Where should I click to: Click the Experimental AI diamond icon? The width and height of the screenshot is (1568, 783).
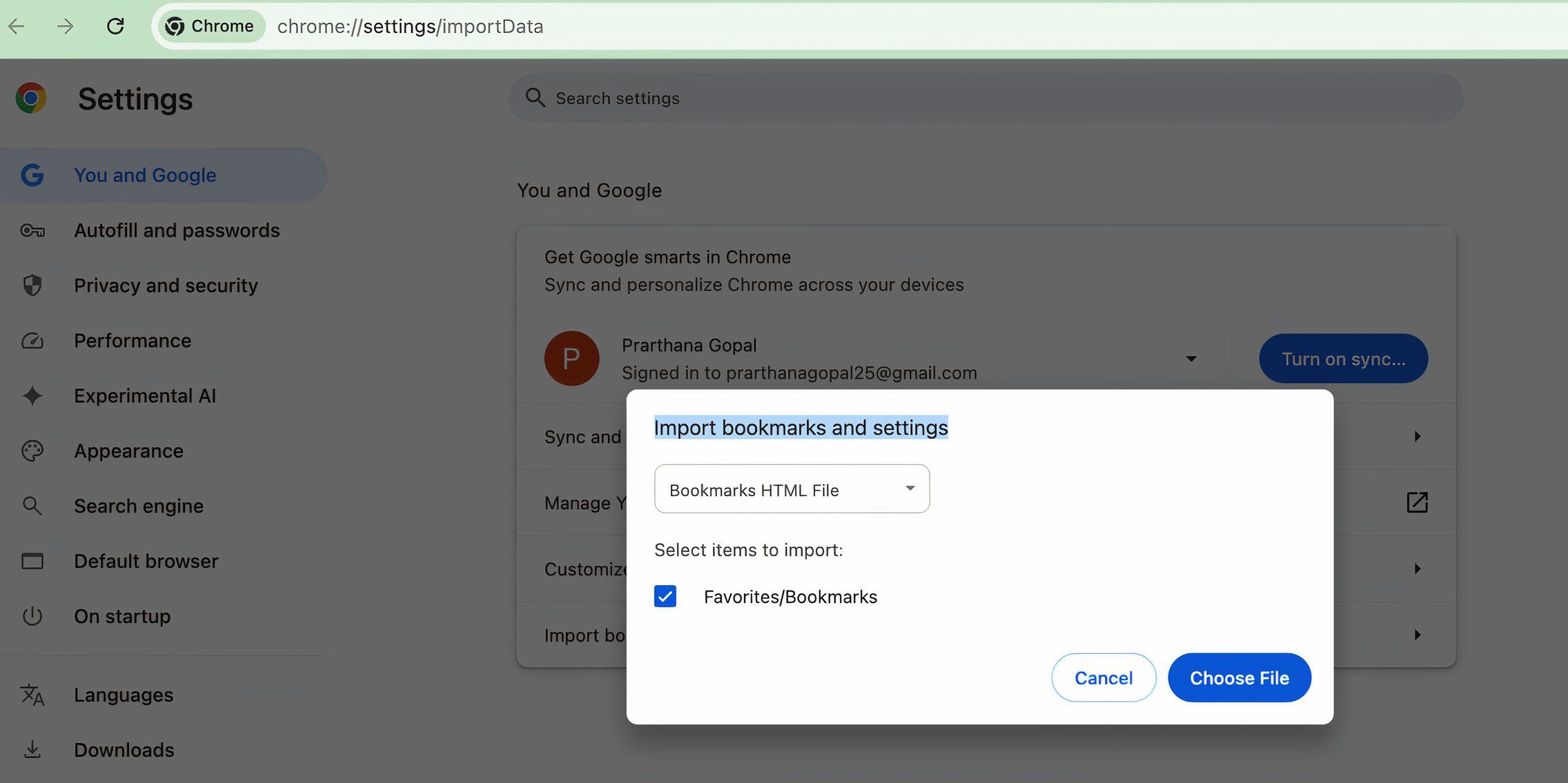click(x=32, y=395)
